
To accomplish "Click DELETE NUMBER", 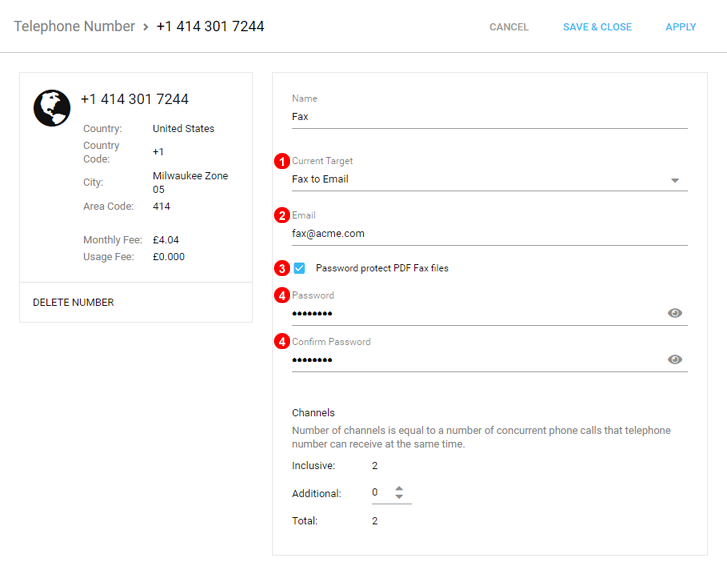I will pyautogui.click(x=73, y=302).
